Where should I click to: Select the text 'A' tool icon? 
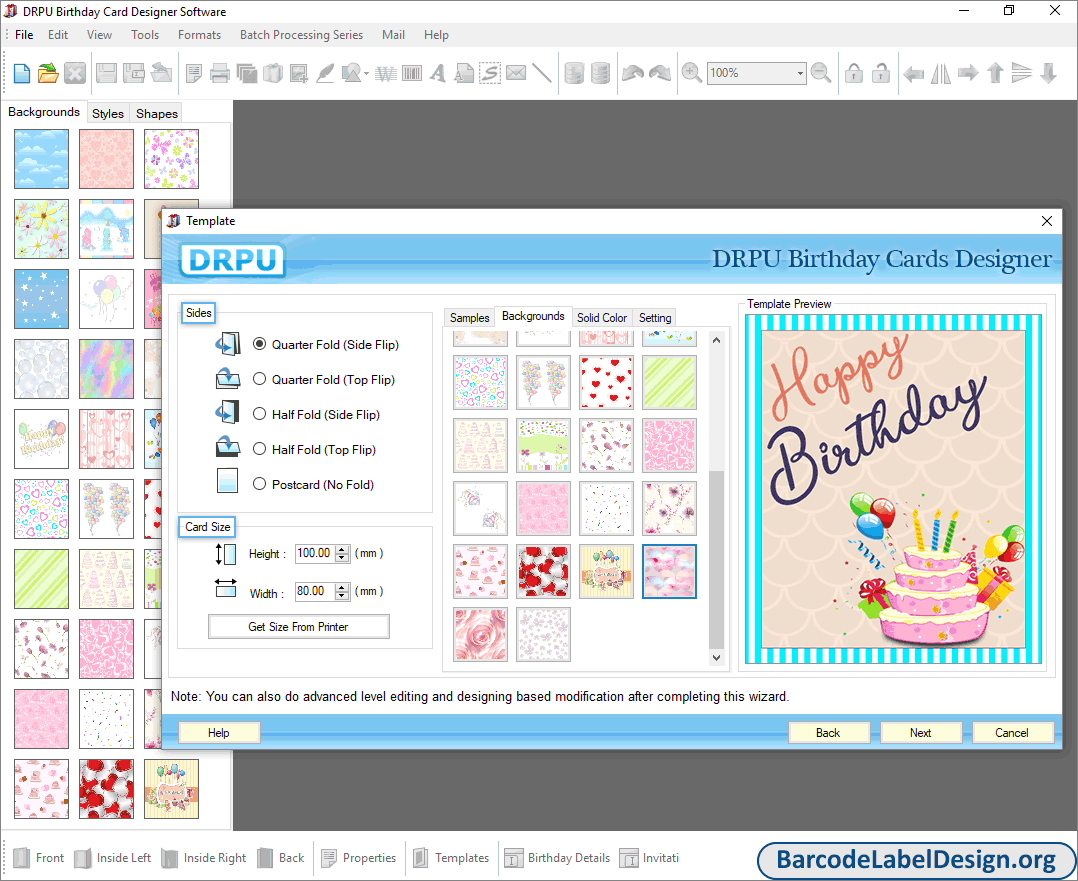pyautogui.click(x=438, y=73)
